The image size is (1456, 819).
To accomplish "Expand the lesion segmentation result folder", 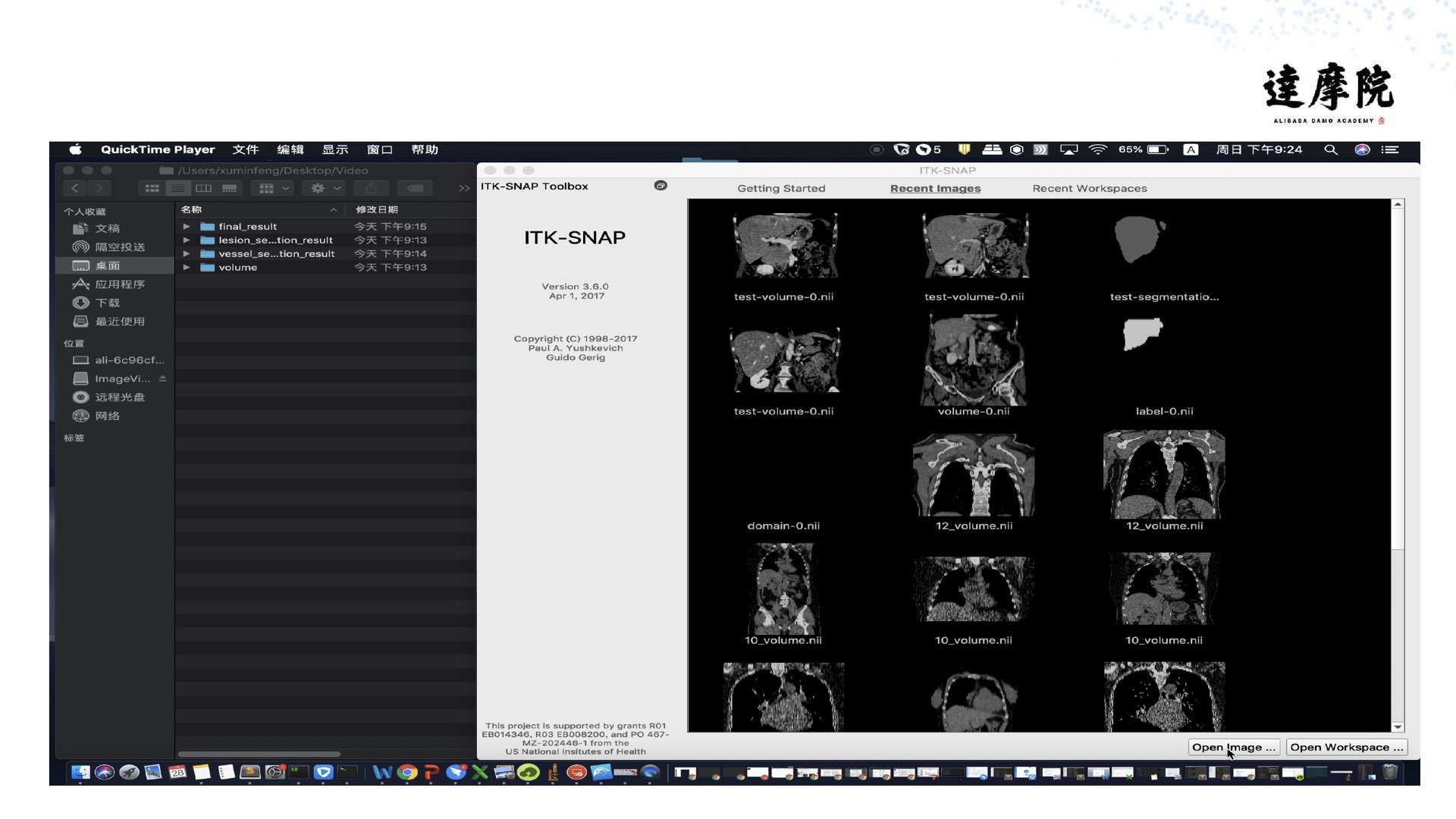I will tap(187, 240).
